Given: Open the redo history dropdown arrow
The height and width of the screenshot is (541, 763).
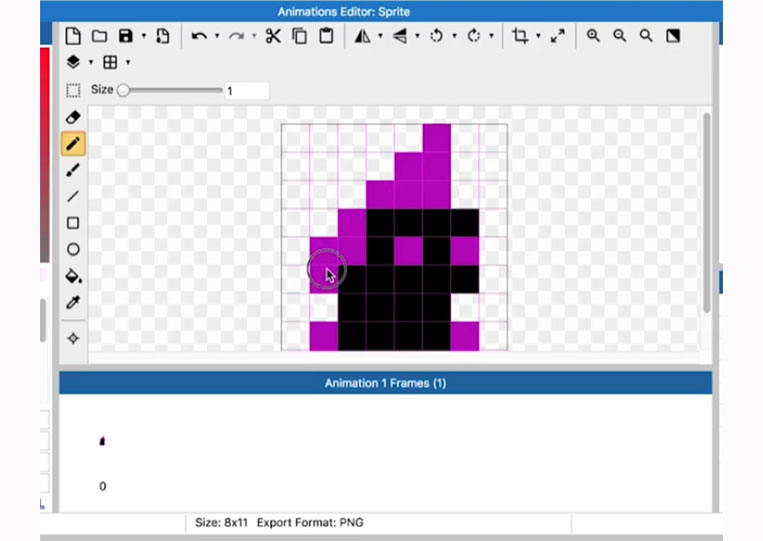Looking at the screenshot, I should pos(254,36).
